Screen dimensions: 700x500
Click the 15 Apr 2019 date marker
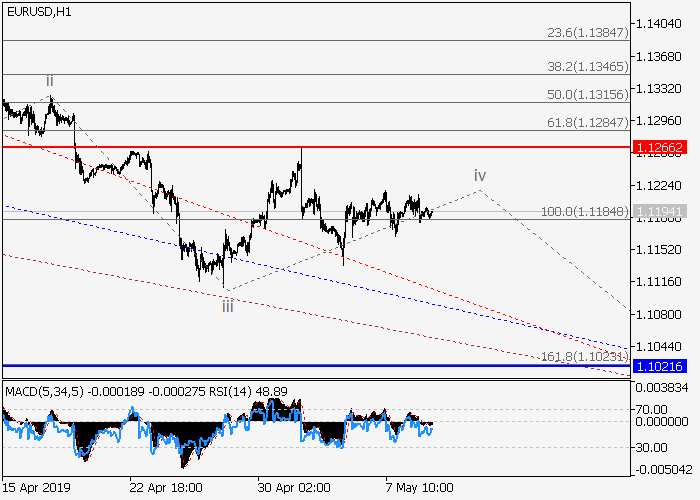click(x=35, y=488)
